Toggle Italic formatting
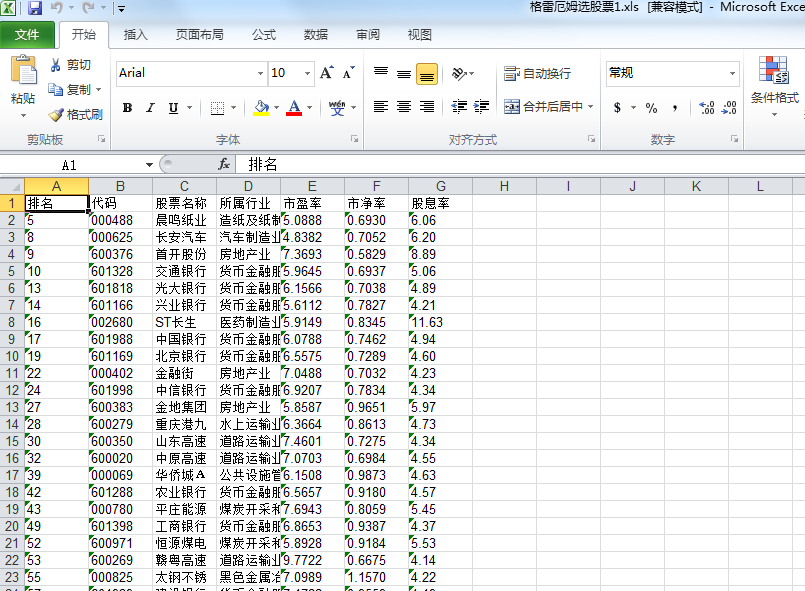The height and width of the screenshot is (591, 805). pyautogui.click(x=150, y=108)
